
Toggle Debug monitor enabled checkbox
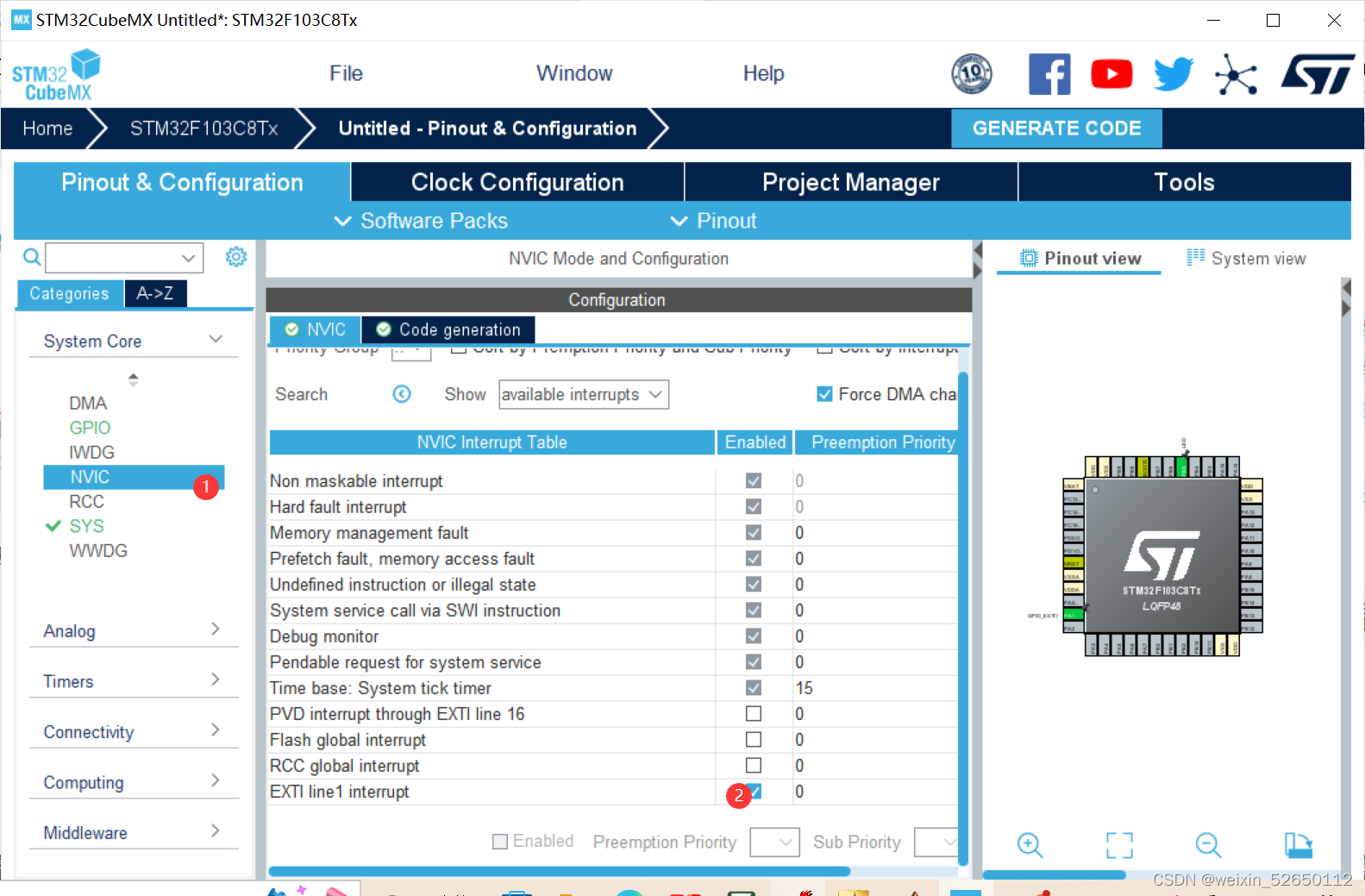(754, 636)
